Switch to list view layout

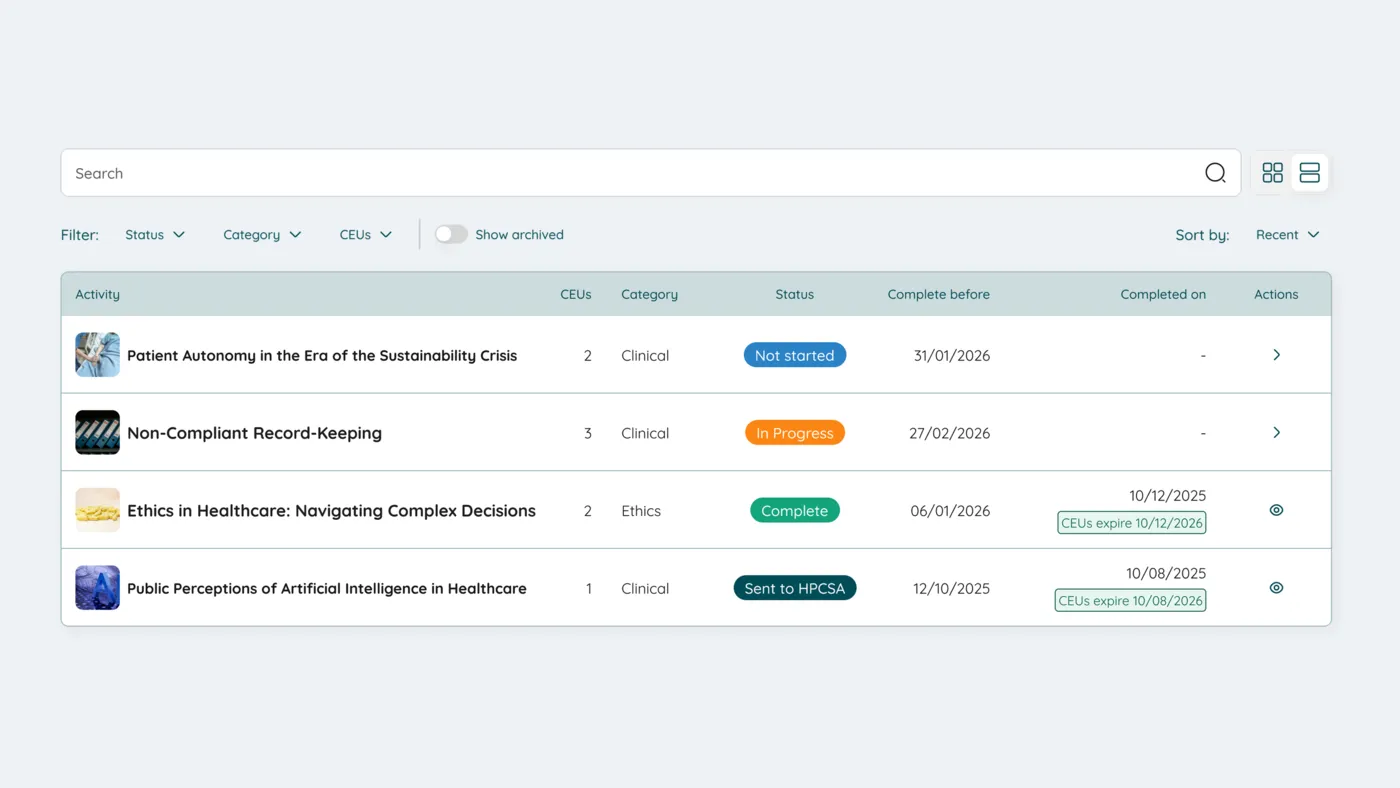[x=1309, y=173]
